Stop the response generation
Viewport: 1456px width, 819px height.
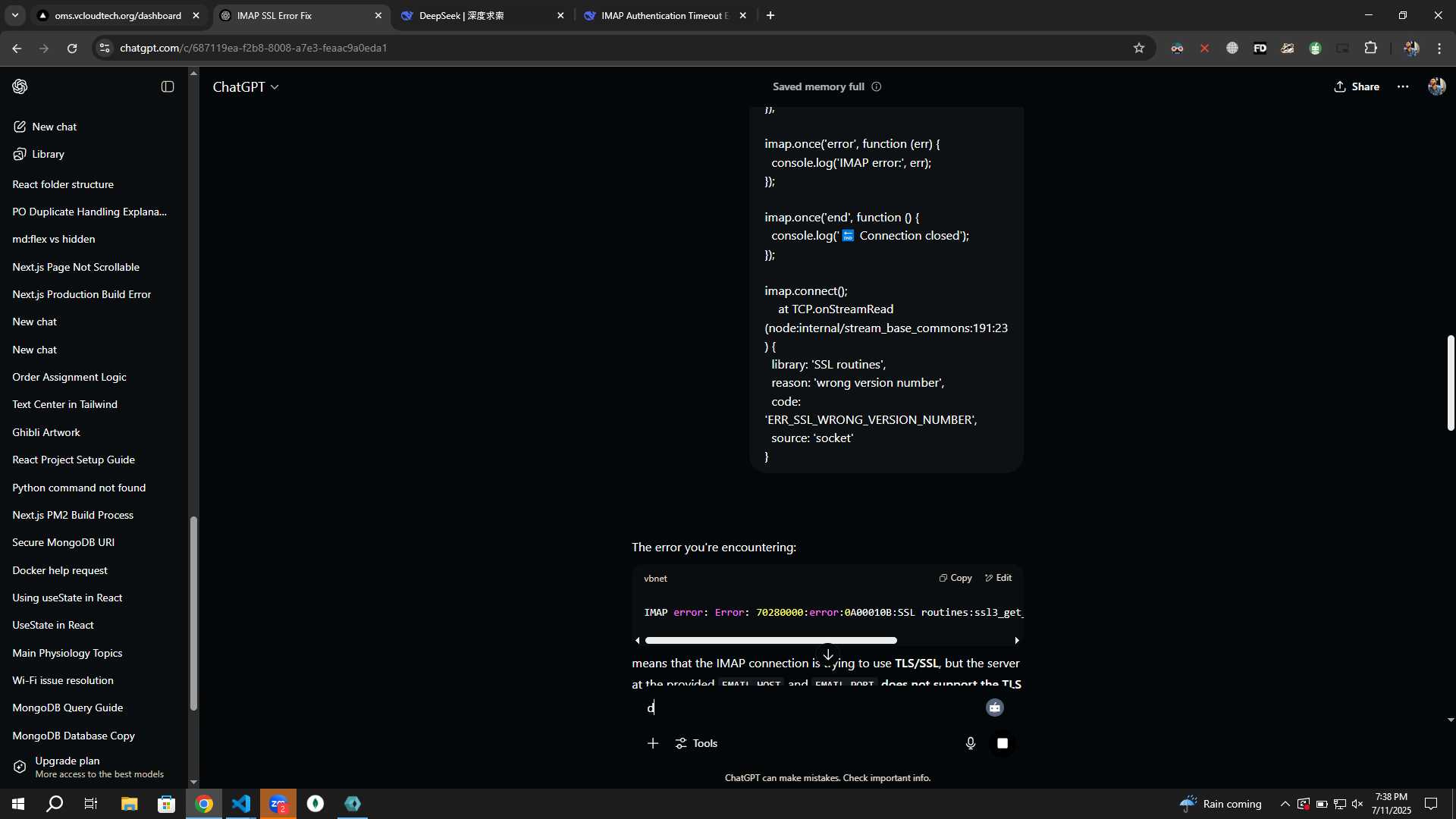(1003, 743)
